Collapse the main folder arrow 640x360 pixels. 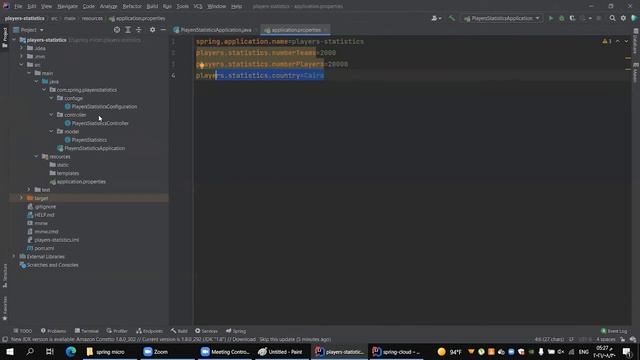click(x=29, y=73)
